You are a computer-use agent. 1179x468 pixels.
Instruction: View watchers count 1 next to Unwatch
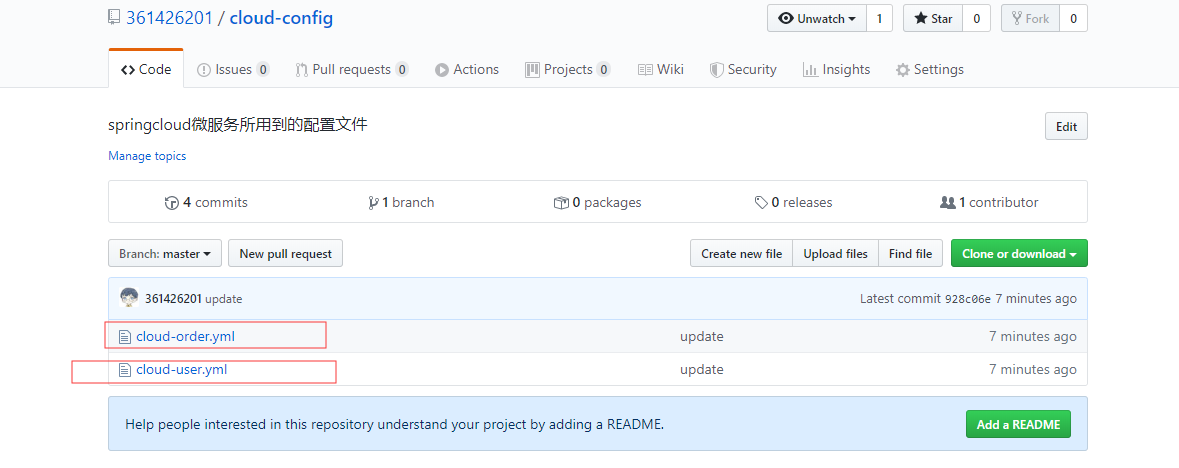coord(879,19)
